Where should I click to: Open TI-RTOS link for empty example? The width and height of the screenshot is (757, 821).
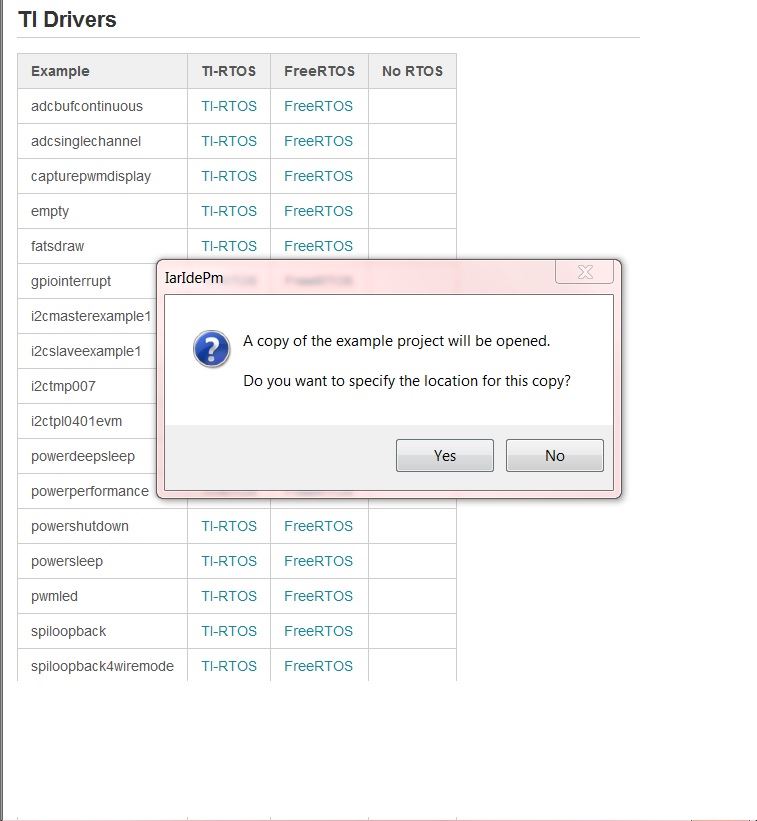pyautogui.click(x=229, y=211)
